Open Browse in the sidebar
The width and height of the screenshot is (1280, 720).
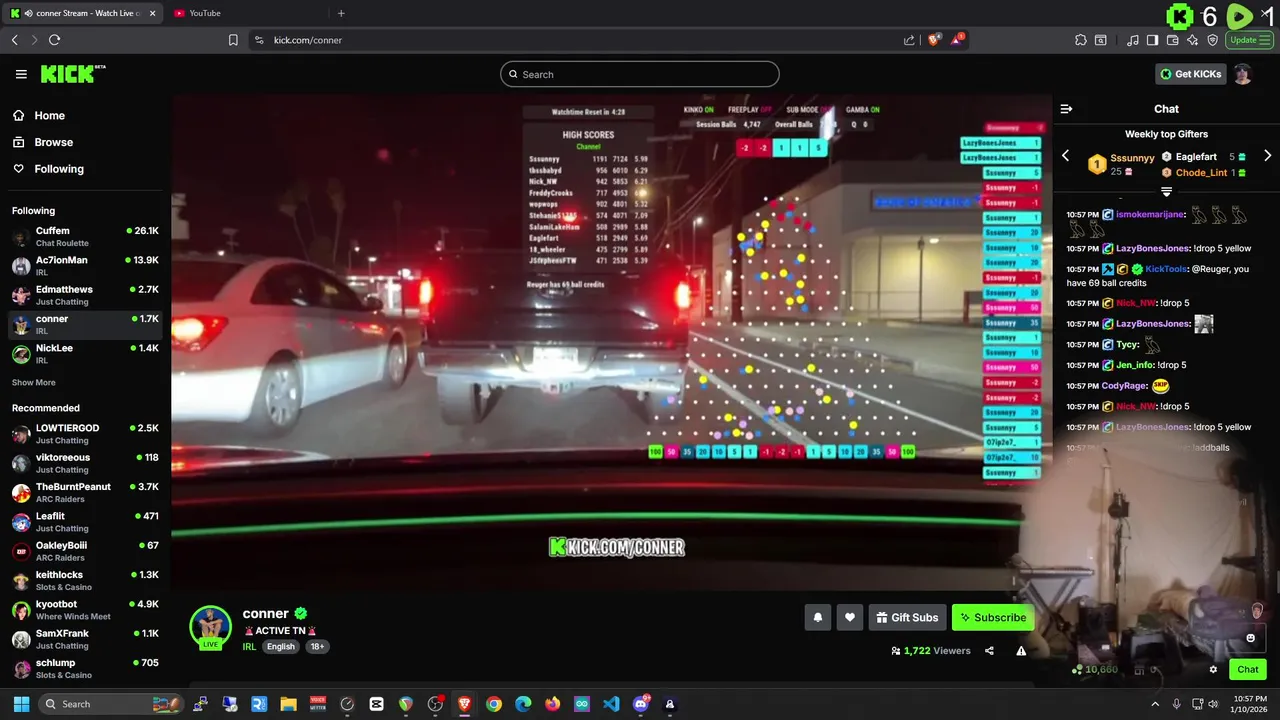(53, 142)
